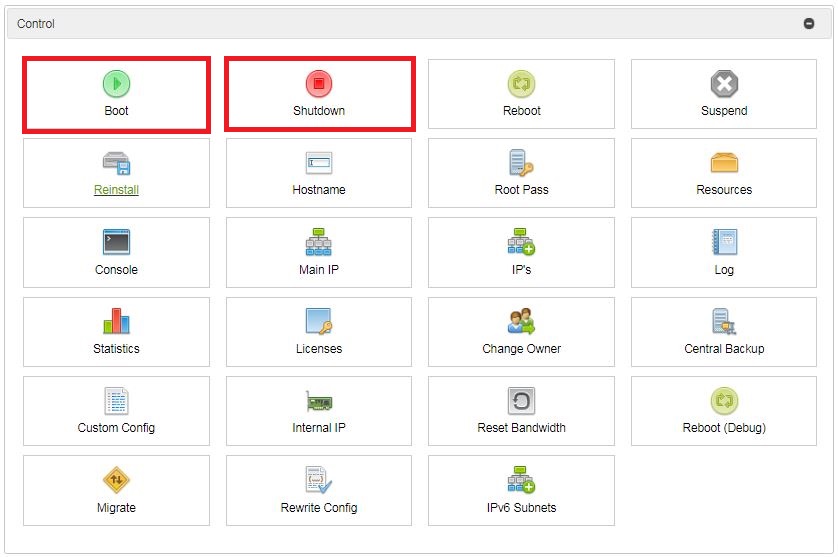Screen dimensions: 838x557
Task: Click the green Boot play icon
Action: point(116,84)
